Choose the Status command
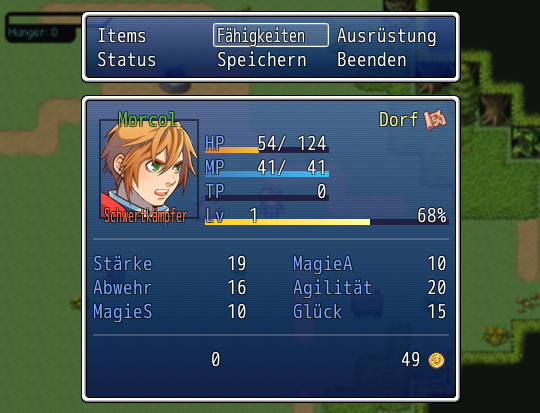 tap(127, 60)
